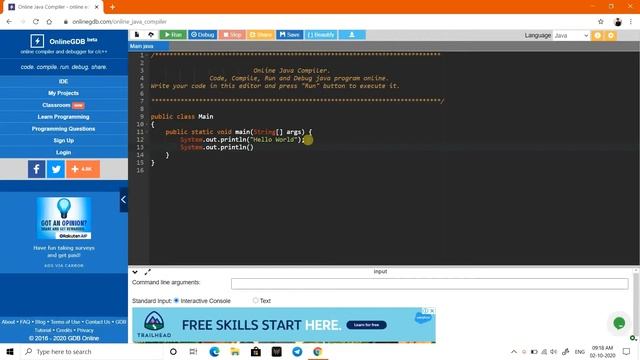This screenshot has width=640, height=360.
Task: Open the notification center icon
Action: 627,351
